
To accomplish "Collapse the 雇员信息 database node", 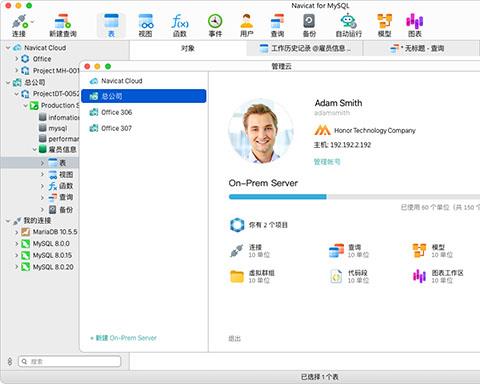I will point(34,149).
